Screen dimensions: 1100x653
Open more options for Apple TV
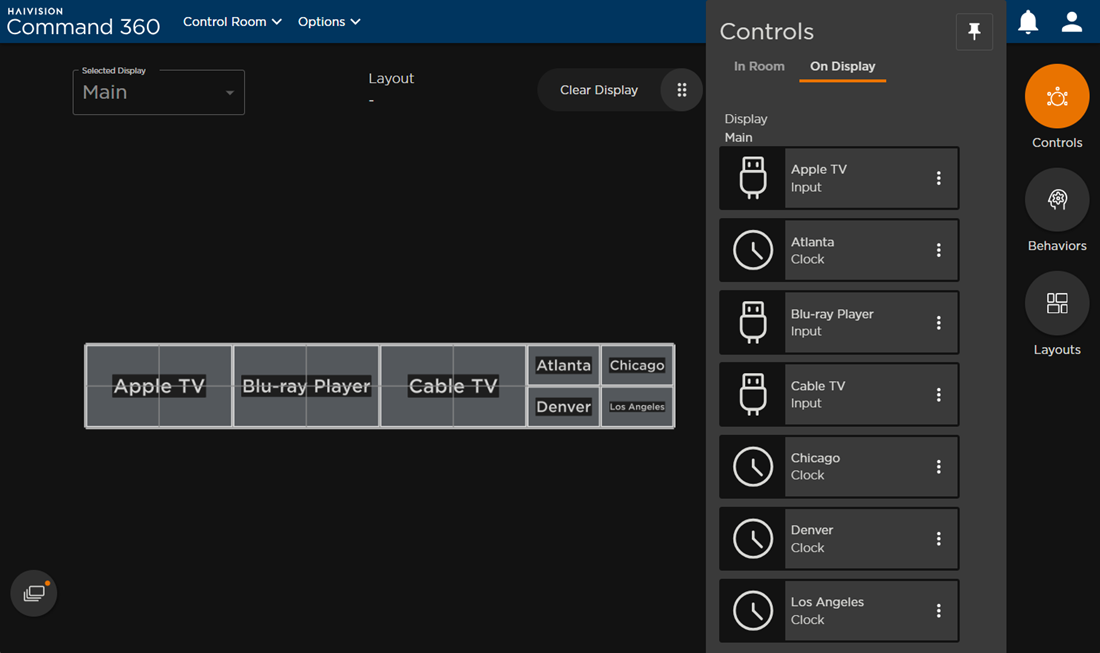pyautogui.click(x=939, y=178)
